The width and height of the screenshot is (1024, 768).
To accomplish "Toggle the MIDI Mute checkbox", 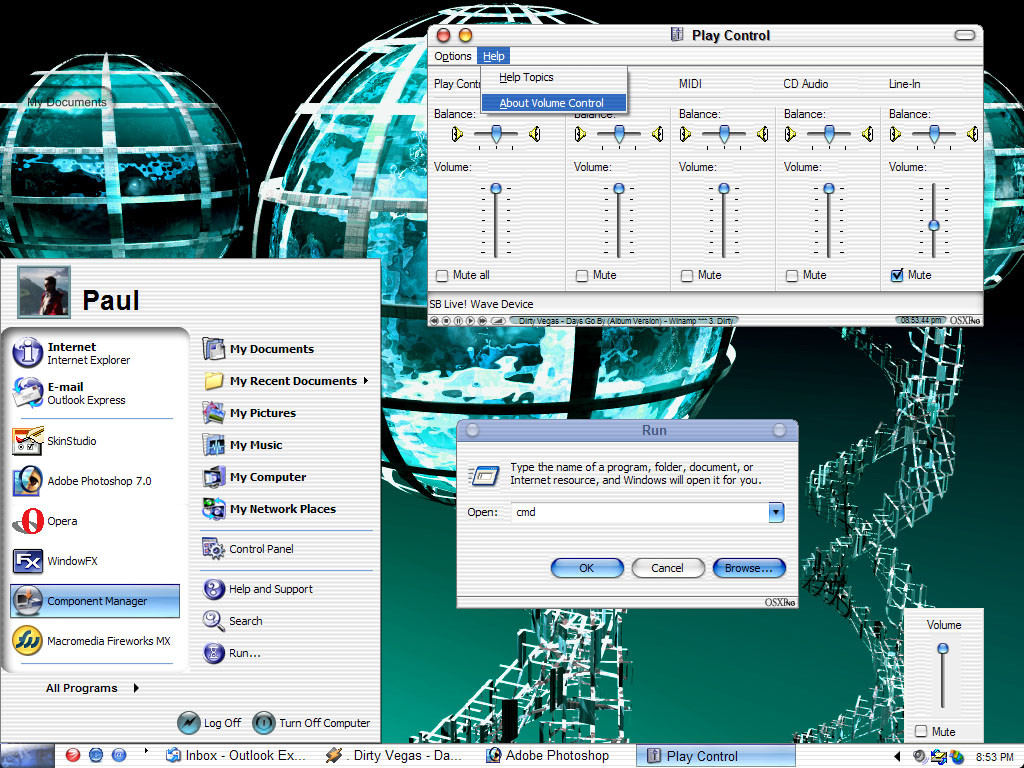I will (x=687, y=276).
